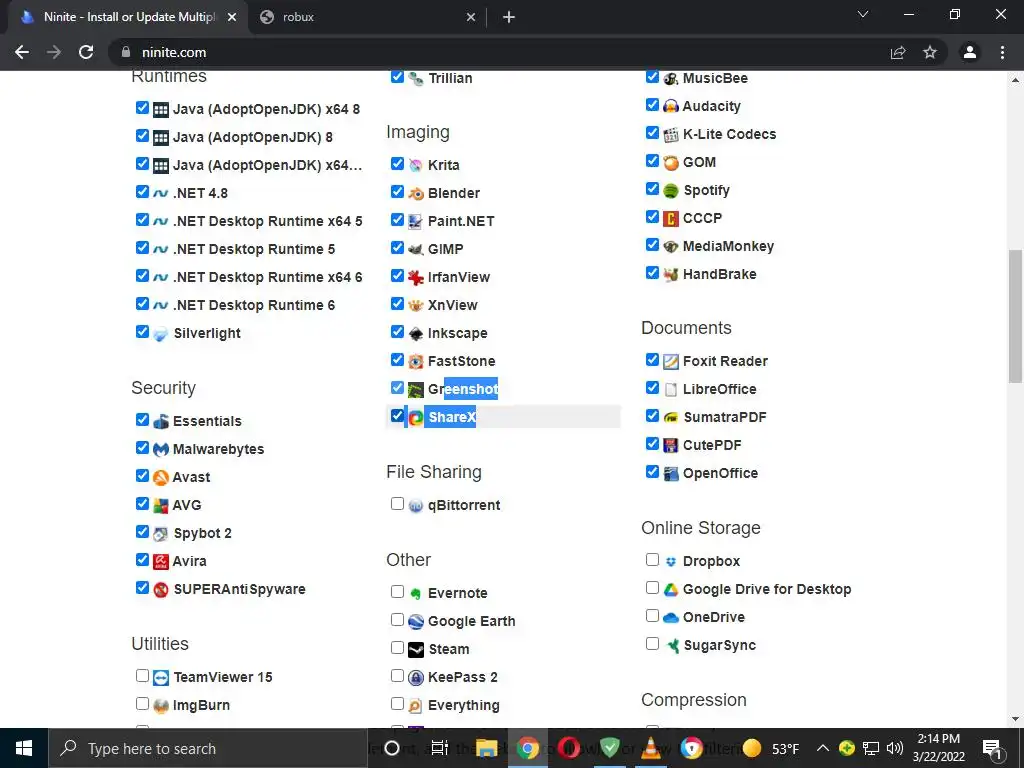Click the "XnView" label

(453, 305)
